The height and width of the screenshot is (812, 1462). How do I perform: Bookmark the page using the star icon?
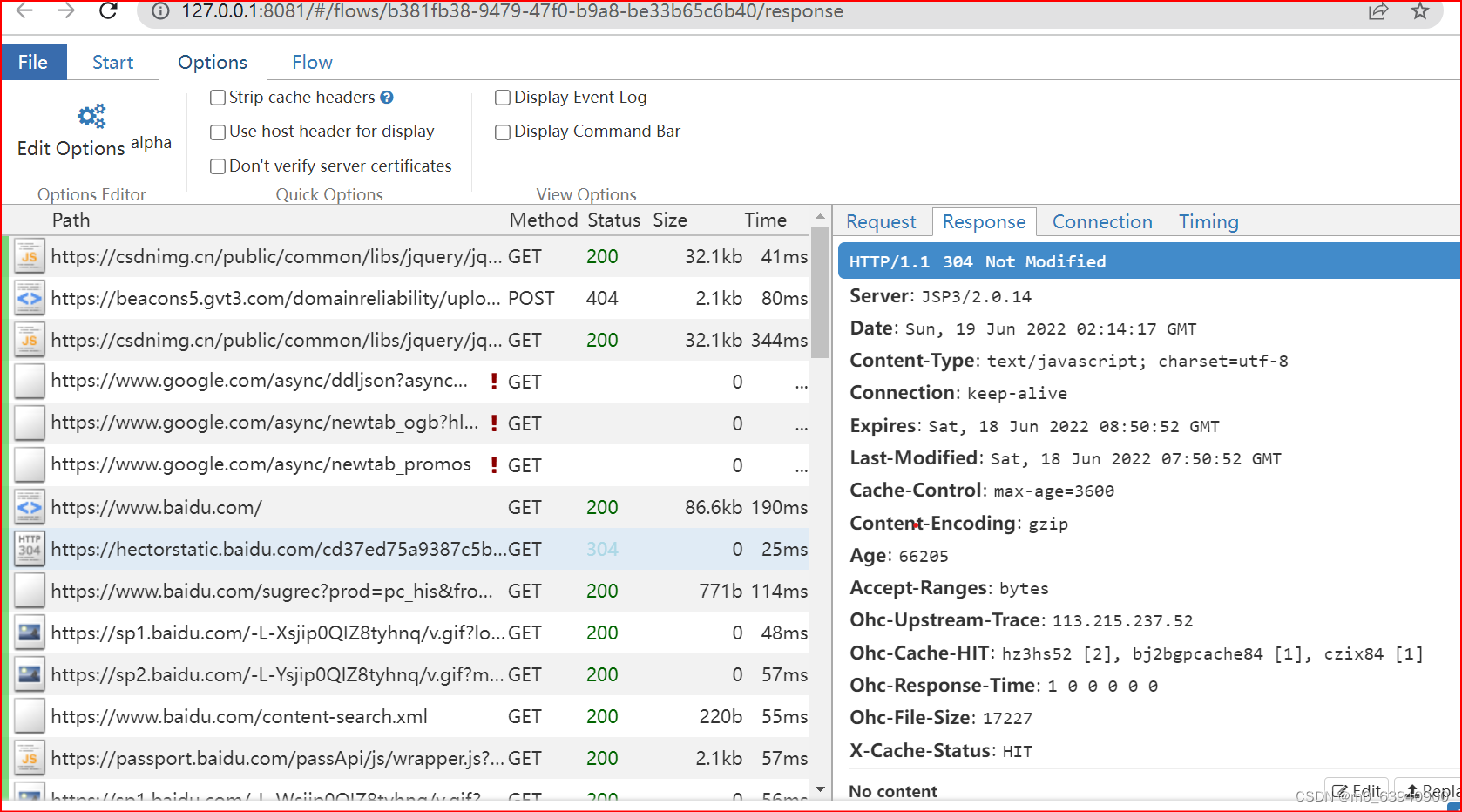point(1420,11)
